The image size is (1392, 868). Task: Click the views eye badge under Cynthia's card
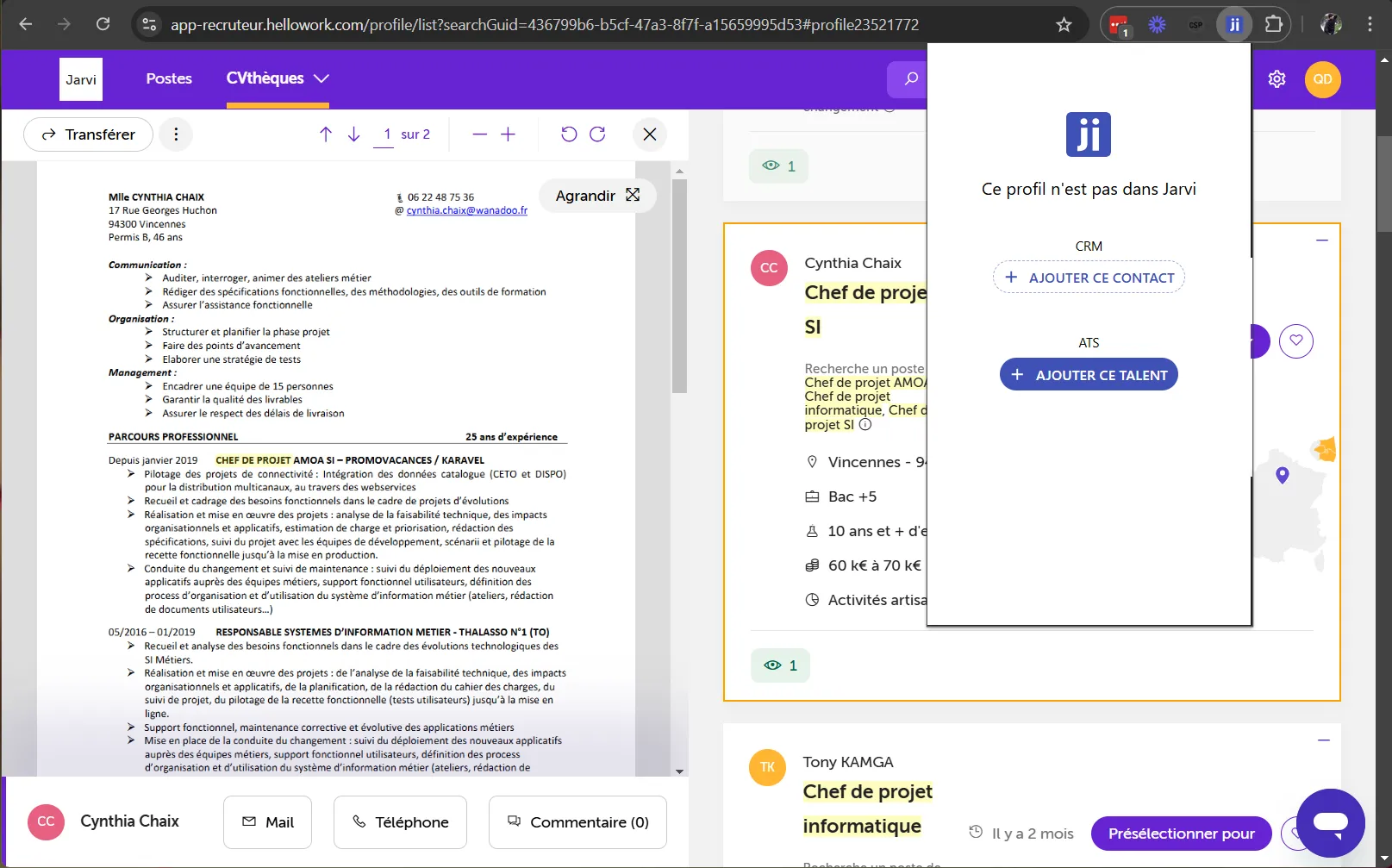click(780, 665)
